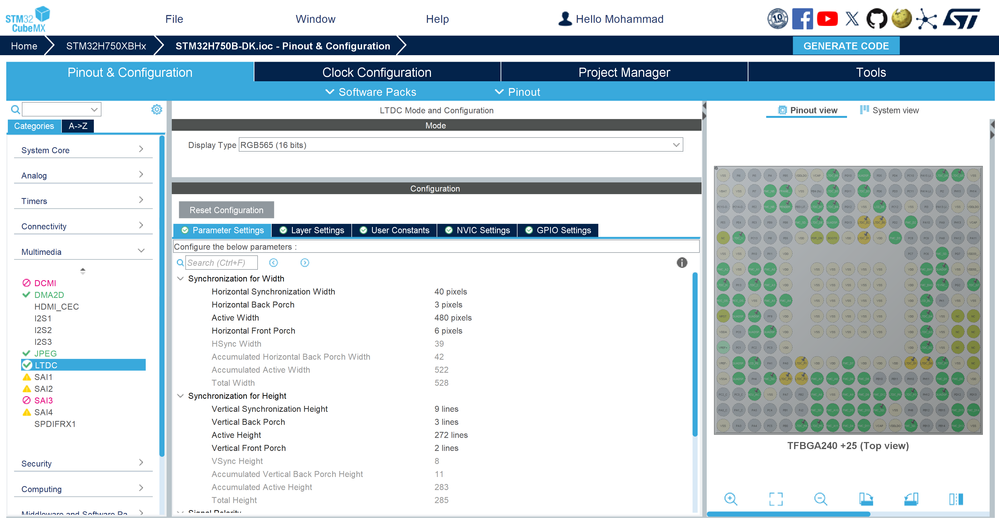Open the gear settings for the categories panel
This screenshot has height=522, width=999.
[x=157, y=110]
